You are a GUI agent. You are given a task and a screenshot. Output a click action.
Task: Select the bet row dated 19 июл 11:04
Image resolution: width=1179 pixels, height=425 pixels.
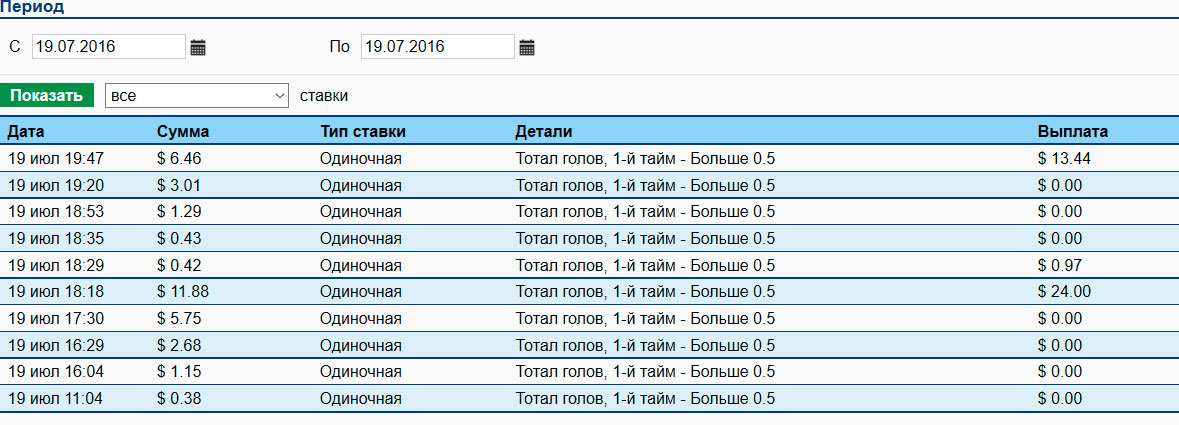(56, 399)
